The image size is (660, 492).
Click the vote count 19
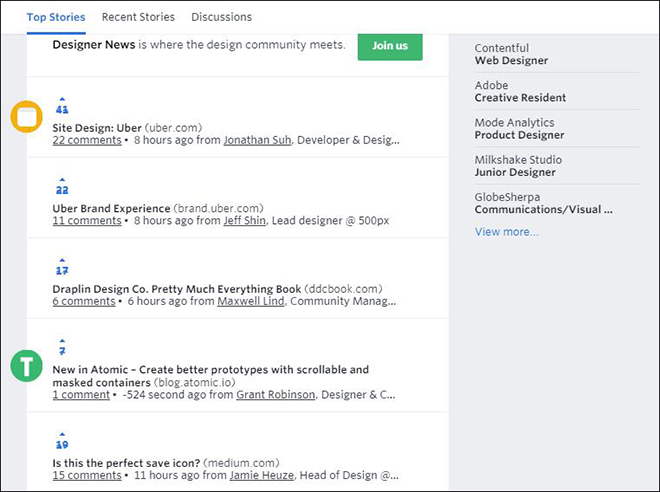pyautogui.click(x=62, y=444)
